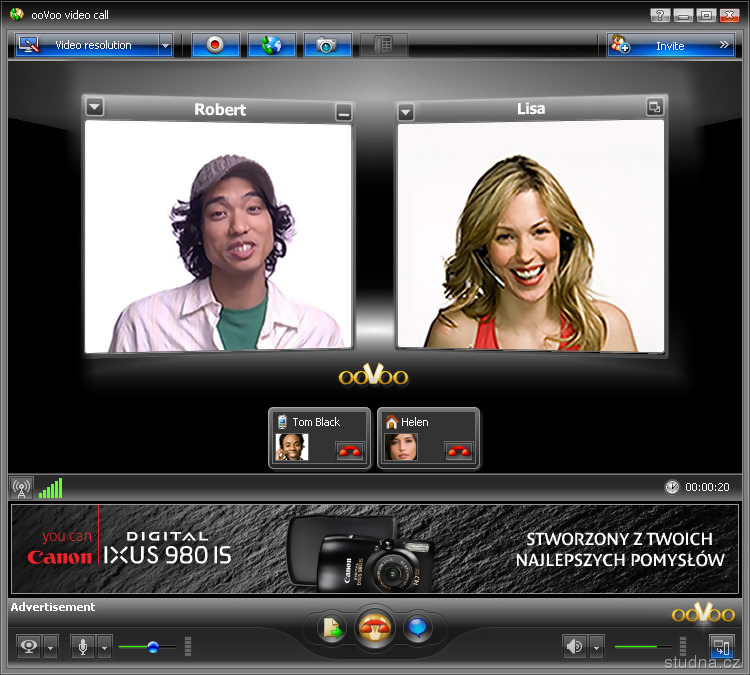This screenshot has width=750, height=675.
Task: Select Helen's avatar thumbnail
Action: (x=401, y=447)
